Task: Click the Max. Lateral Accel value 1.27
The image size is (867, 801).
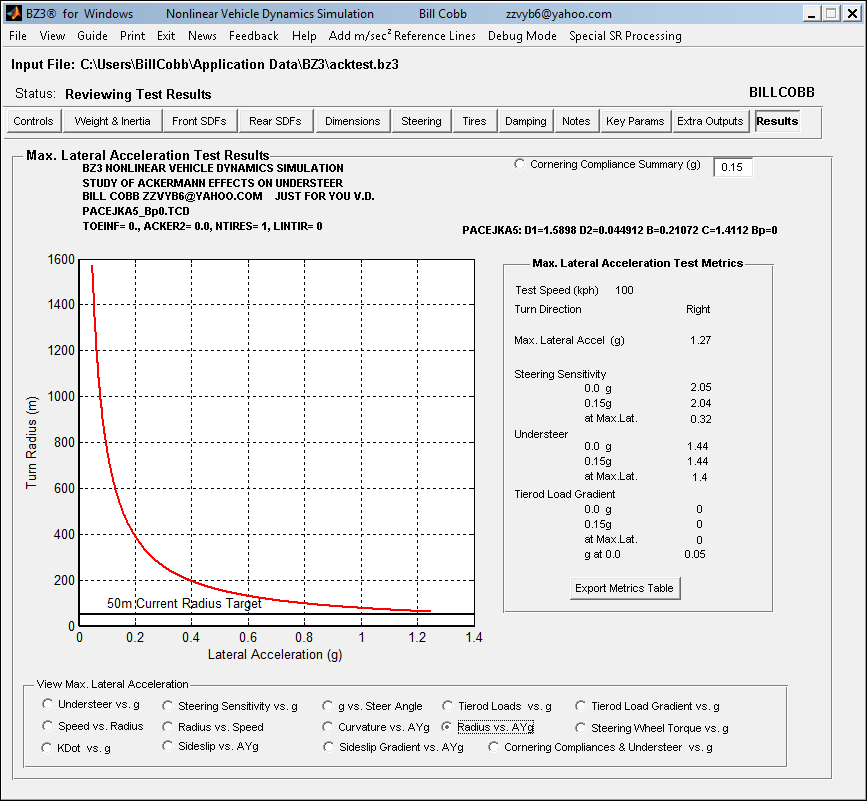Action: (701, 340)
